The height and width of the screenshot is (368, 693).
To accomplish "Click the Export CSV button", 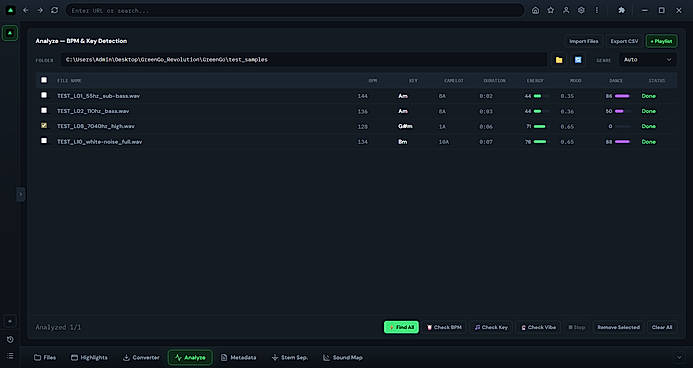I will pos(624,41).
